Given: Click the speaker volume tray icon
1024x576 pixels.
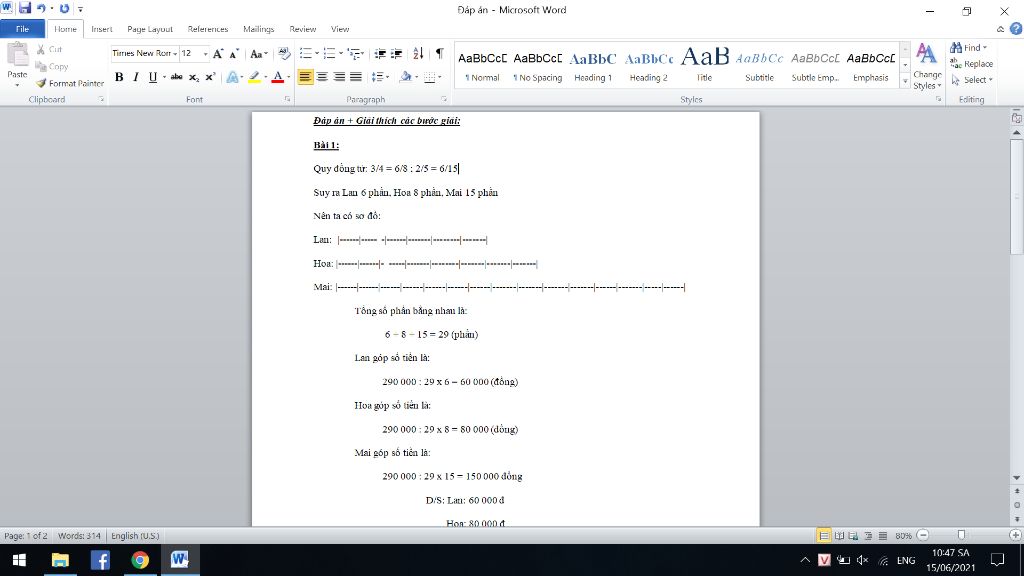Looking at the screenshot, I should pyautogui.click(x=863, y=560).
